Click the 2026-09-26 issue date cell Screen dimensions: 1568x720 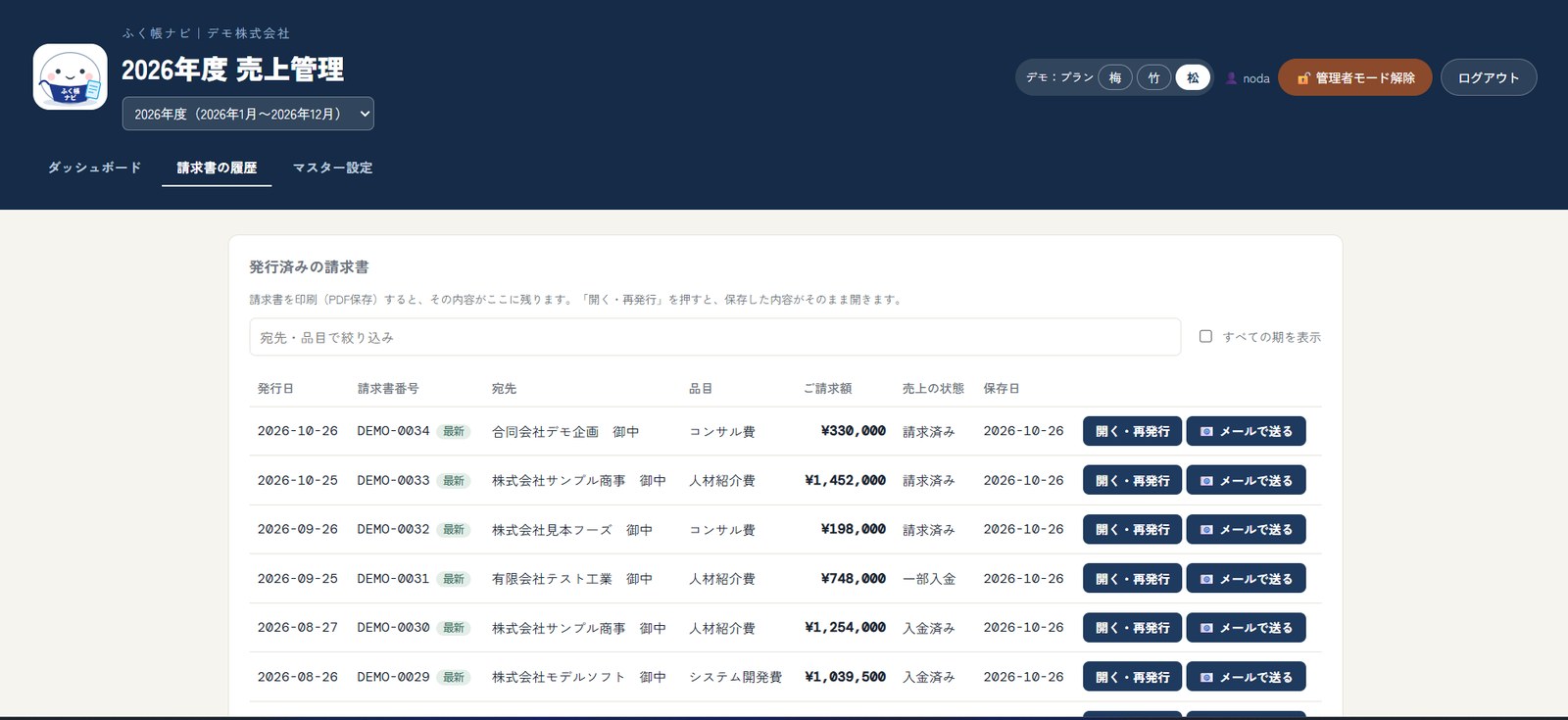click(x=298, y=529)
